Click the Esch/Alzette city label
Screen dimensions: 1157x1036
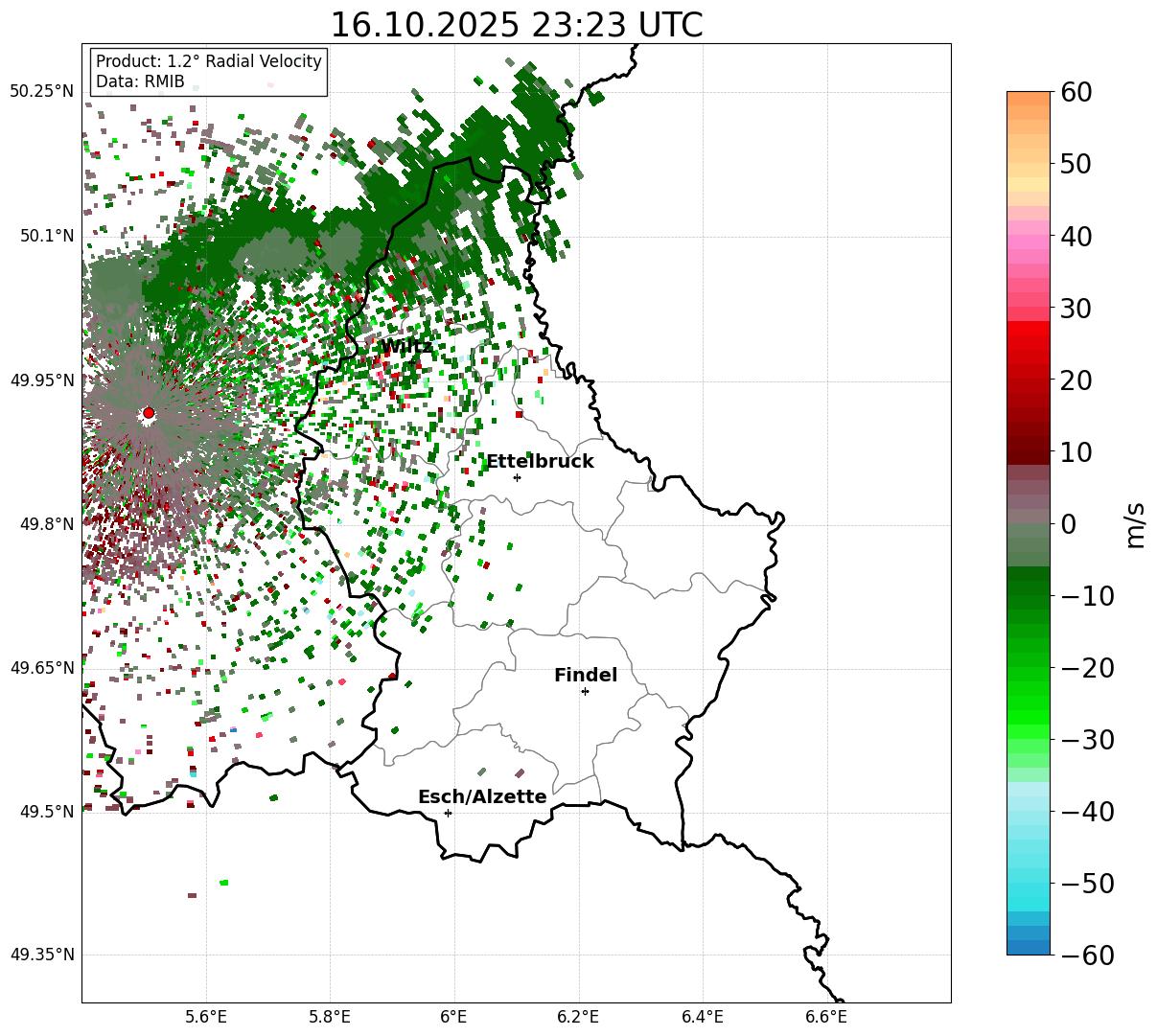482,797
